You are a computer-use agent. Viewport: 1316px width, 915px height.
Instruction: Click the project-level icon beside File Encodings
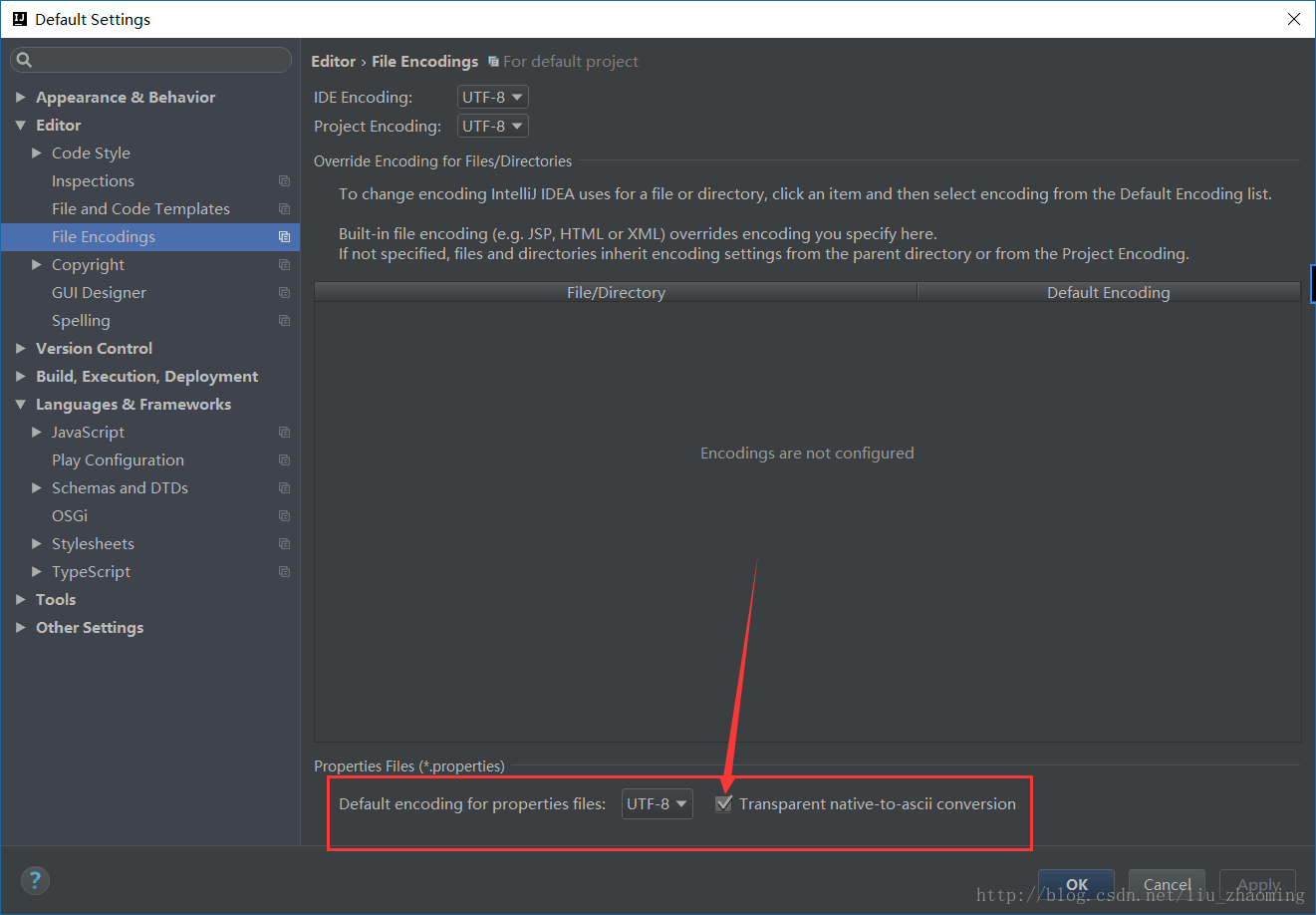(284, 236)
